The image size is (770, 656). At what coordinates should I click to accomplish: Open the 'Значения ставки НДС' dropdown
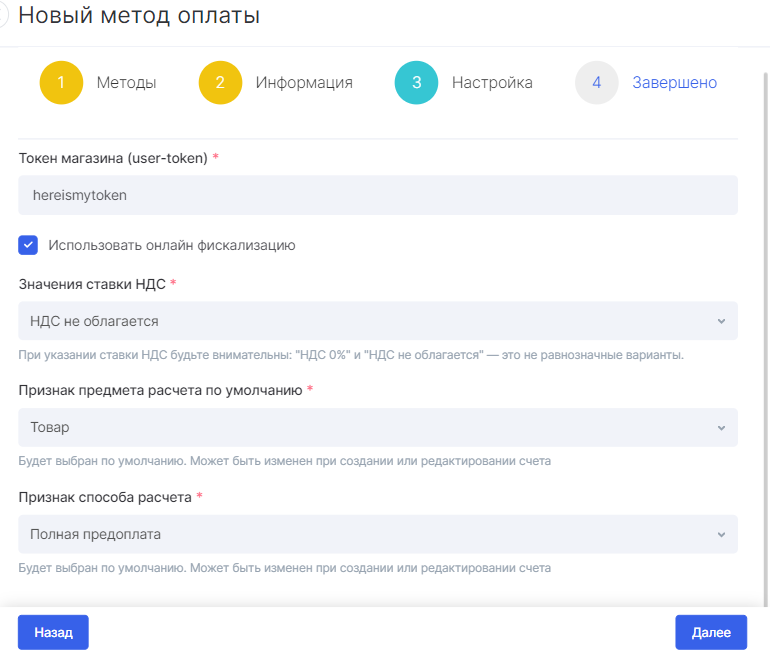[x=378, y=321]
